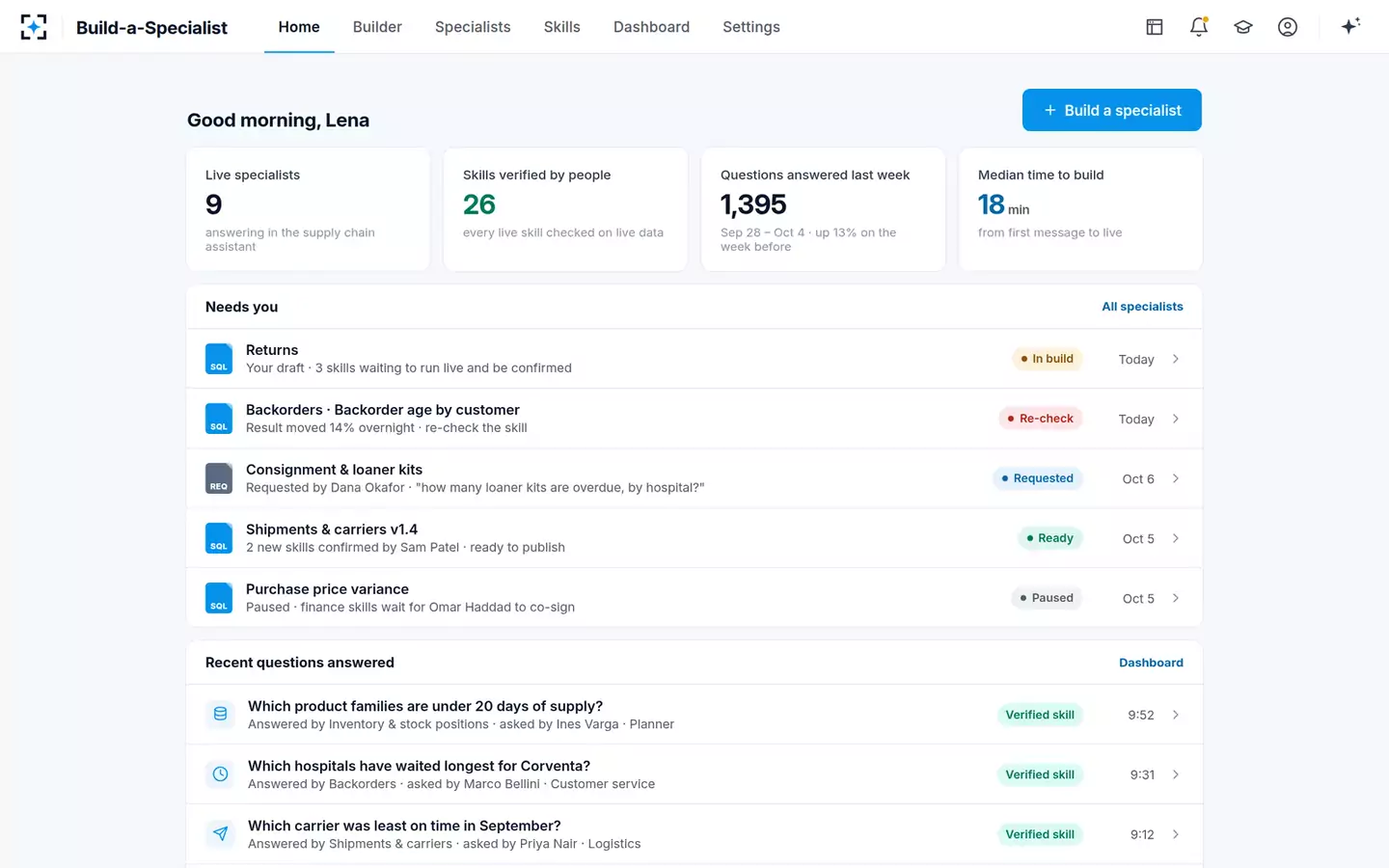1389x868 pixels.
Task: Expand the Backorders row chevron
Action: 1176,419
